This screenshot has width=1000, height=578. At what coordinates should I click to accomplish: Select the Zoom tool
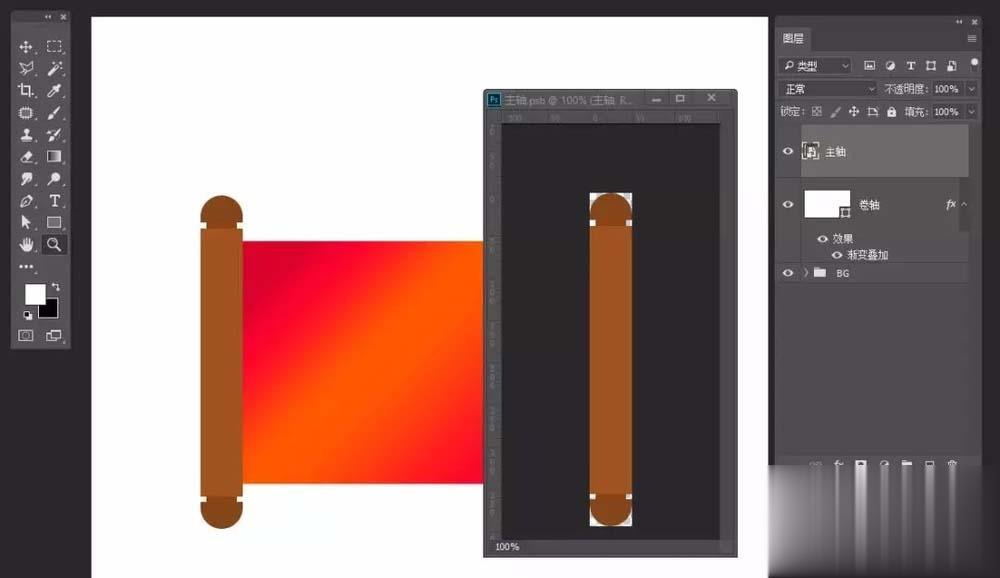pyautogui.click(x=54, y=244)
